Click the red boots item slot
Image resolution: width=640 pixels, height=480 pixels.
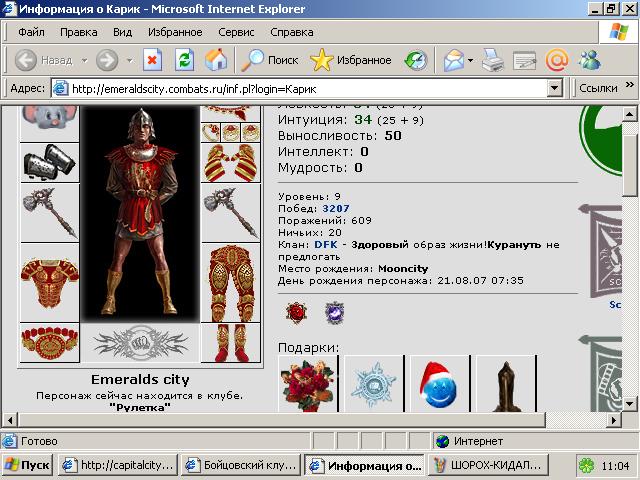[x=231, y=342]
